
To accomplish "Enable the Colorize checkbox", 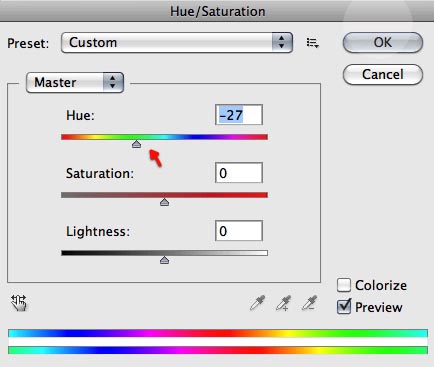I will pos(344,285).
